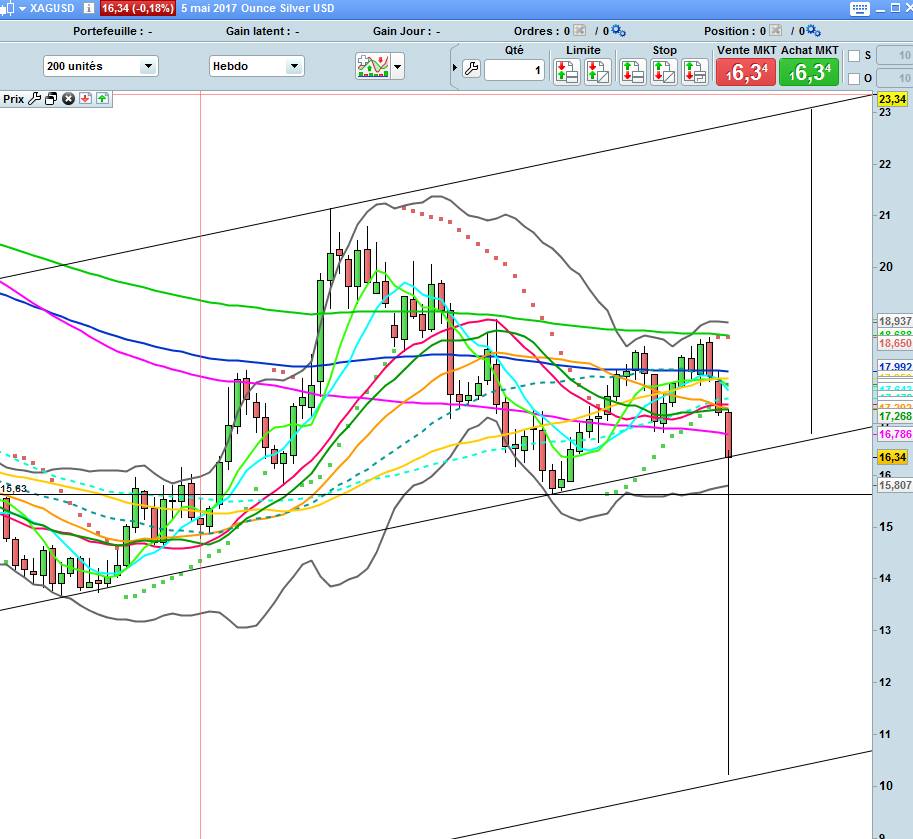Click the Prix panel green up arrow icon
Image resolution: width=913 pixels, height=839 pixels.
click(102, 98)
